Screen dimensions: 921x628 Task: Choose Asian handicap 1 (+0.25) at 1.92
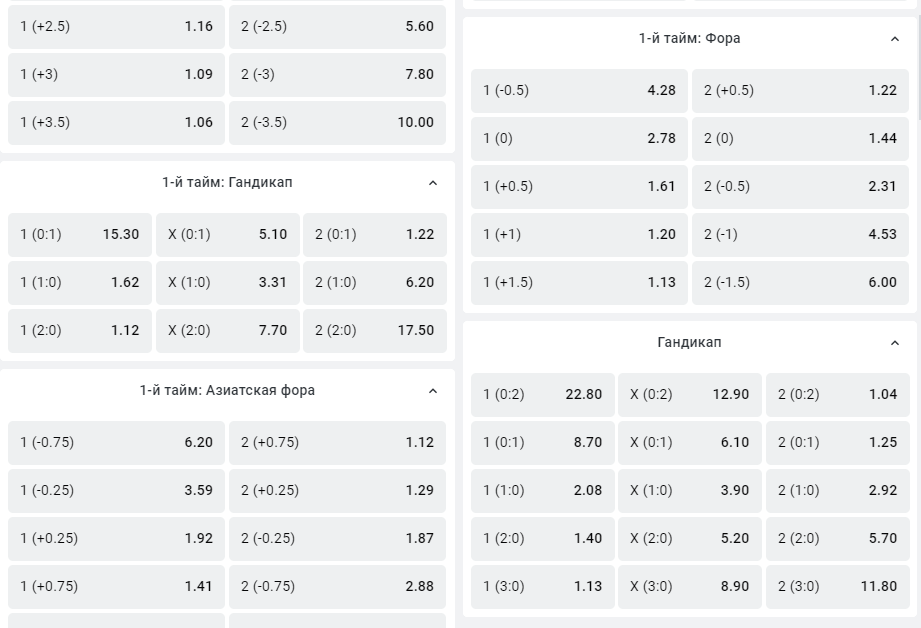coord(116,538)
